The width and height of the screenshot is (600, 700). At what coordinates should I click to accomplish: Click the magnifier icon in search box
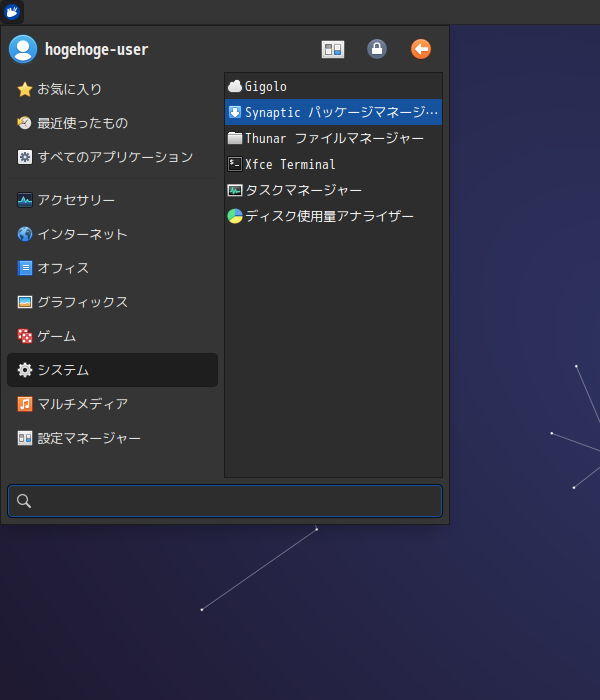(x=24, y=501)
